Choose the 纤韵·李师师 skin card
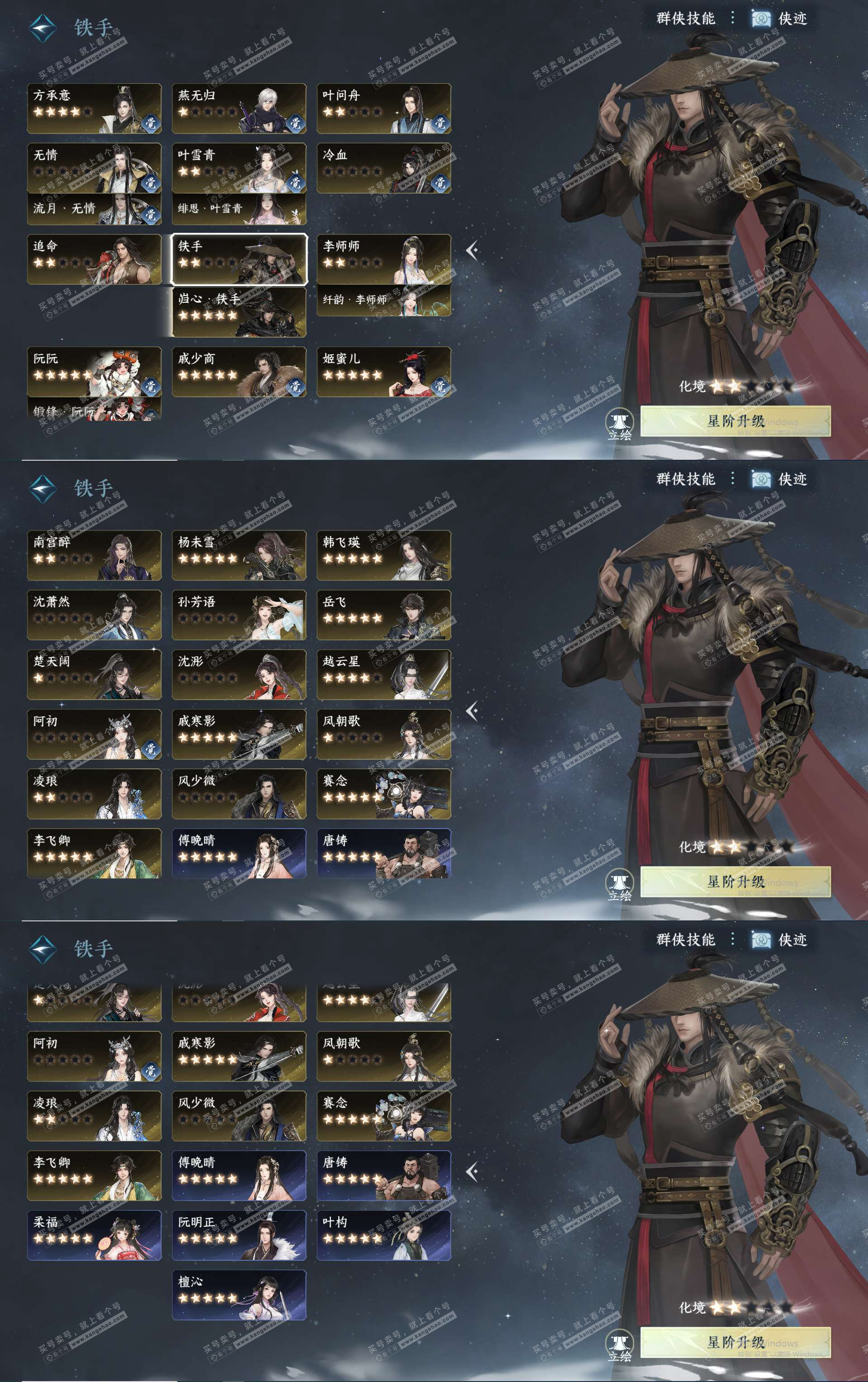868x1382 pixels. point(384,300)
